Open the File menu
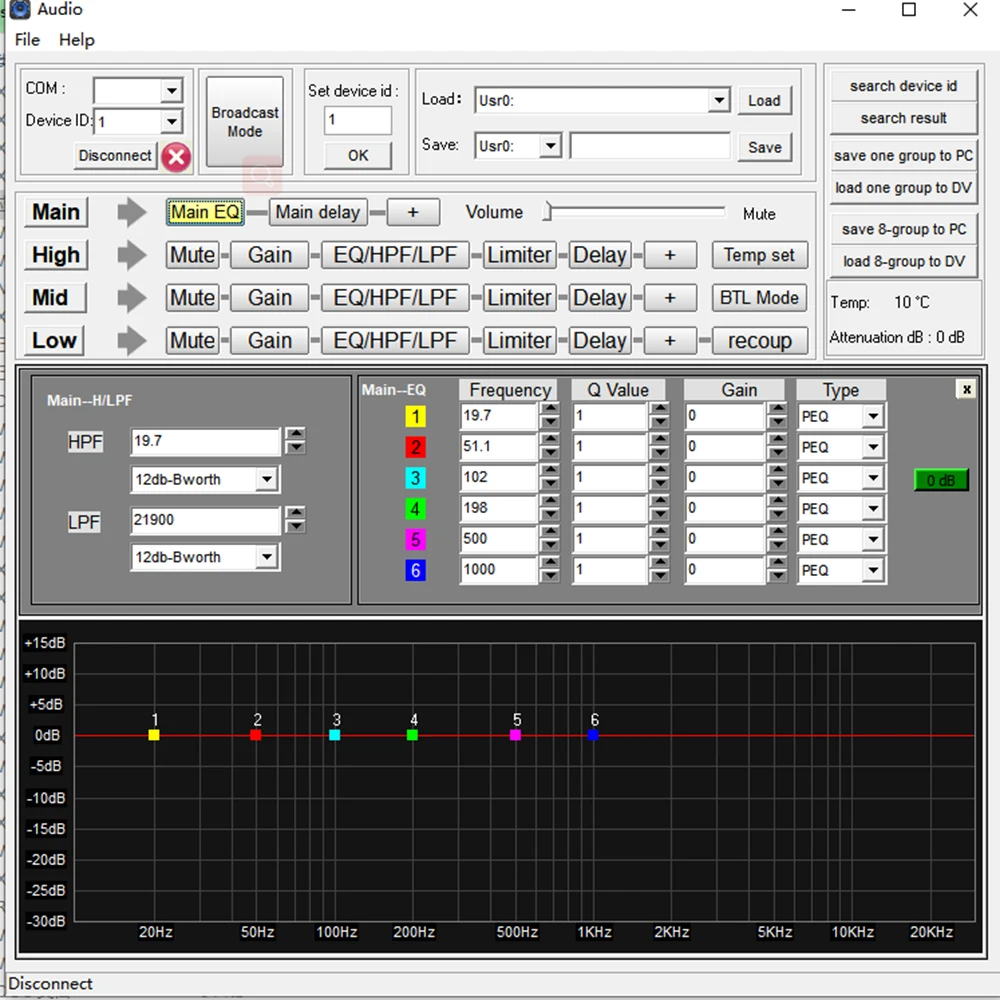1000x1000 pixels. 28,40
